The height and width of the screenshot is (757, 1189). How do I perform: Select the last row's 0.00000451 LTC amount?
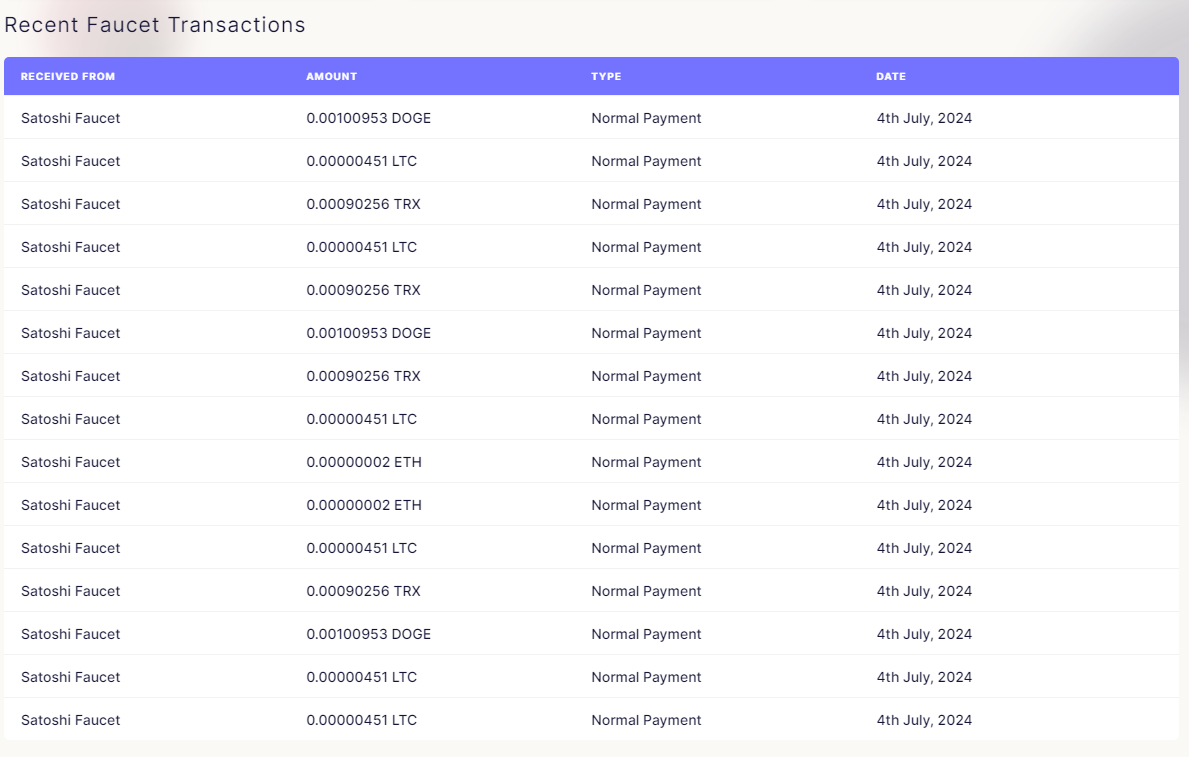(x=362, y=721)
